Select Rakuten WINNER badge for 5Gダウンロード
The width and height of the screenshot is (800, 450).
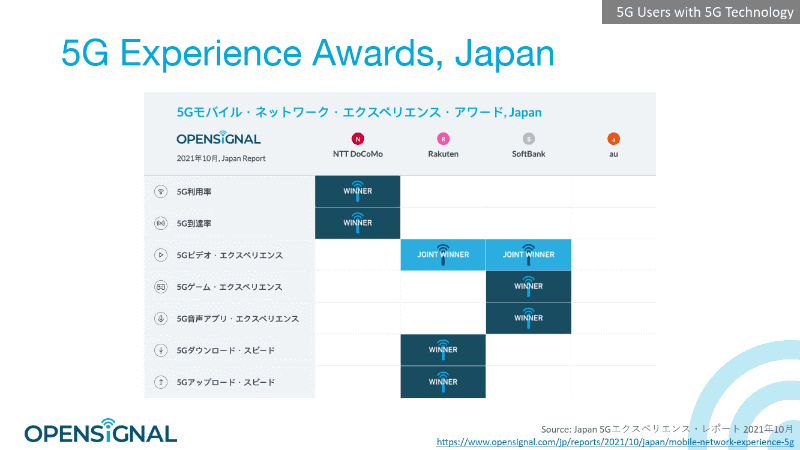(443, 350)
